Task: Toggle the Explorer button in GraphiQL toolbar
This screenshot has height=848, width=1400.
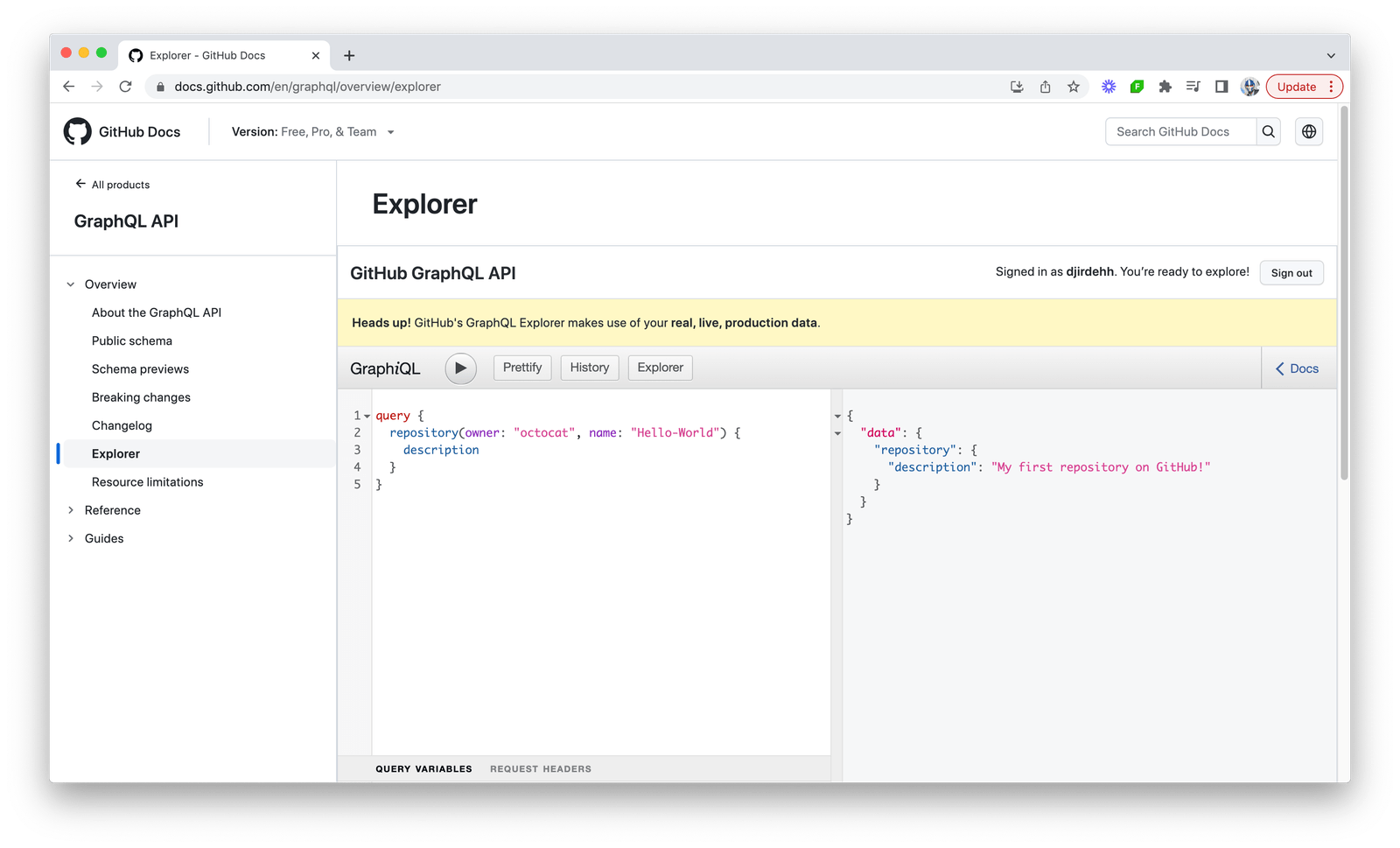Action: (661, 368)
